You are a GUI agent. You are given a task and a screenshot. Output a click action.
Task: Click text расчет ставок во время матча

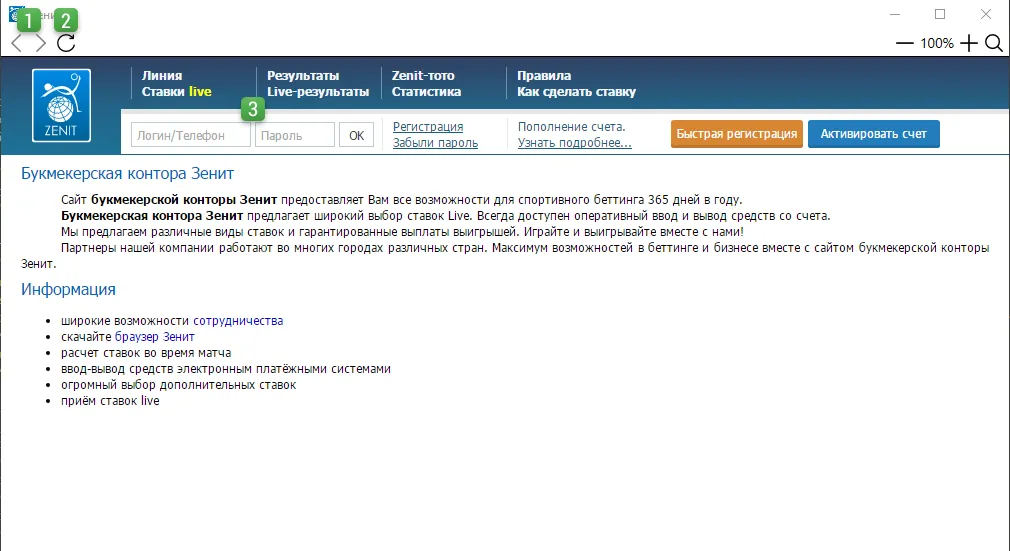click(x=146, y=353)
